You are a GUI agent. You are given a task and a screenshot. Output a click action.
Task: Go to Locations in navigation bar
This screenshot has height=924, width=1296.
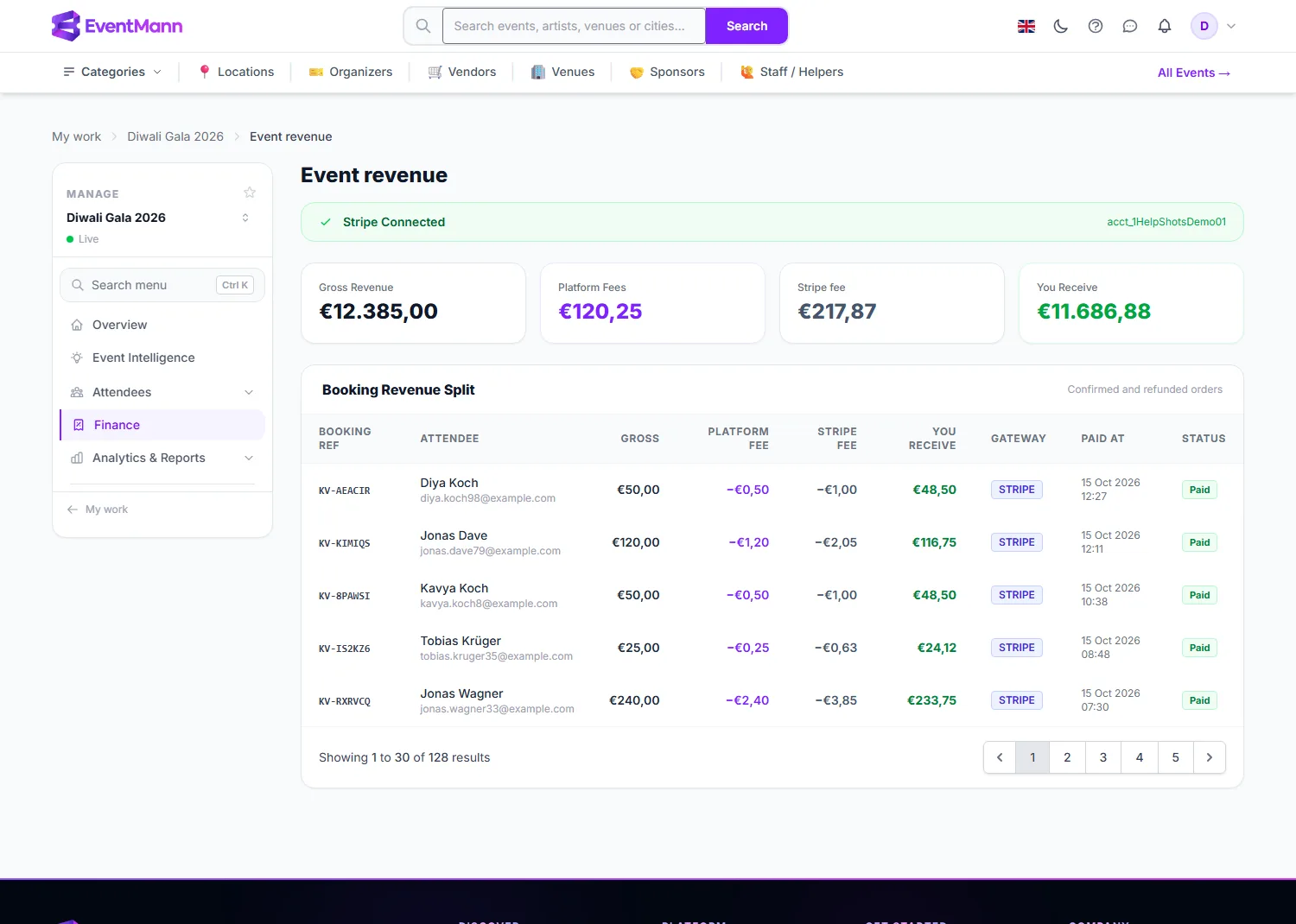[x=236, y=72]
